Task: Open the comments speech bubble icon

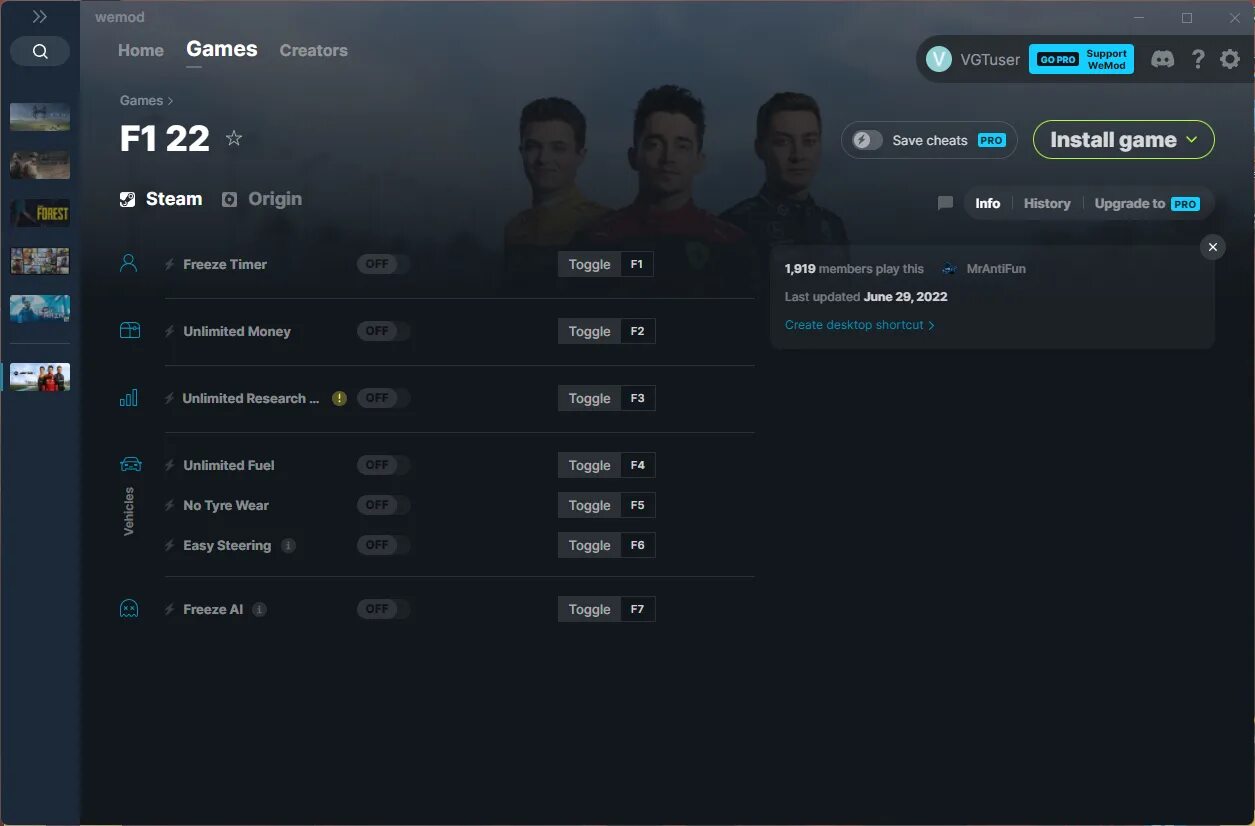Action: click(945, 203)
